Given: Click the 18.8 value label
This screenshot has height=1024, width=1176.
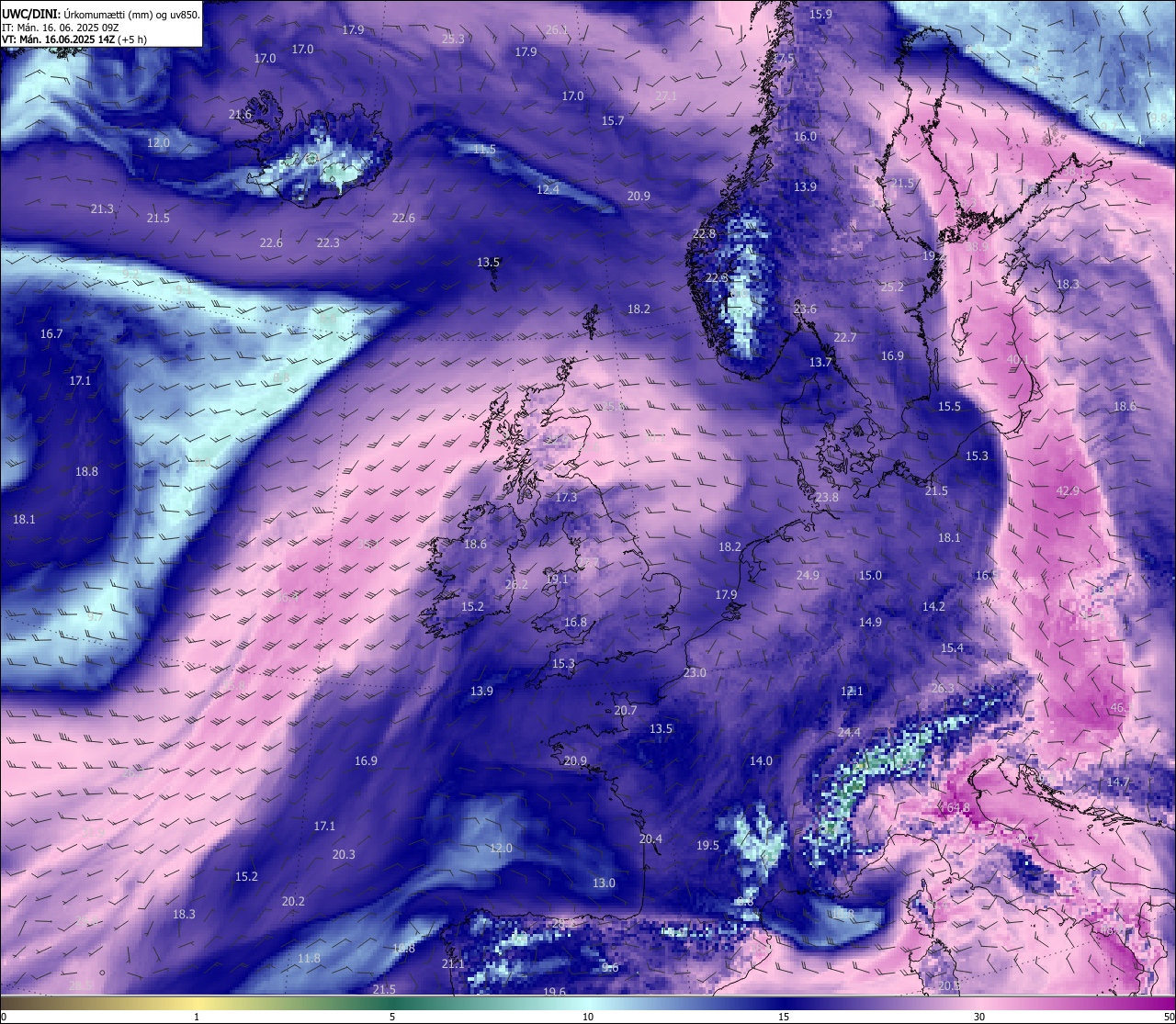Looking at the screenshot, I should coord(86,472).
